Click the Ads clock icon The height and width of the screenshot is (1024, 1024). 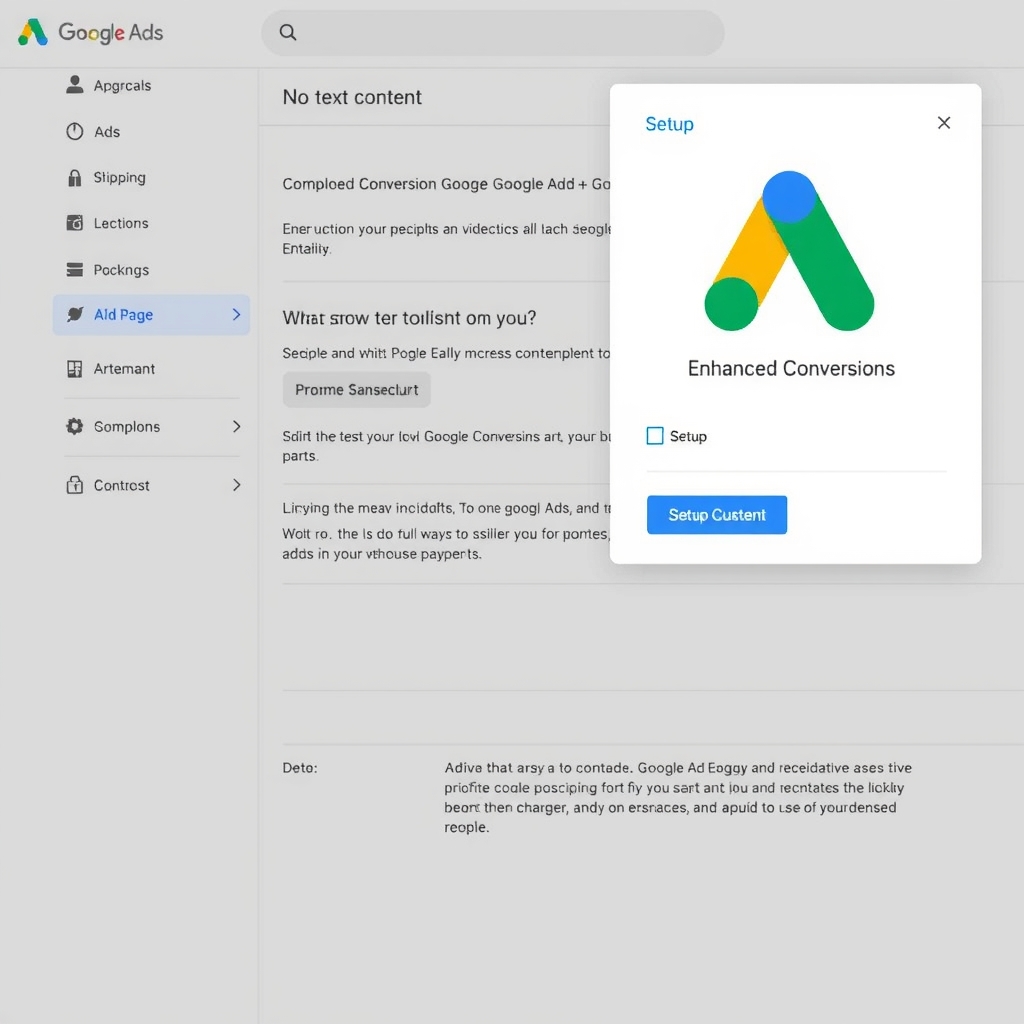coord(74,131)
